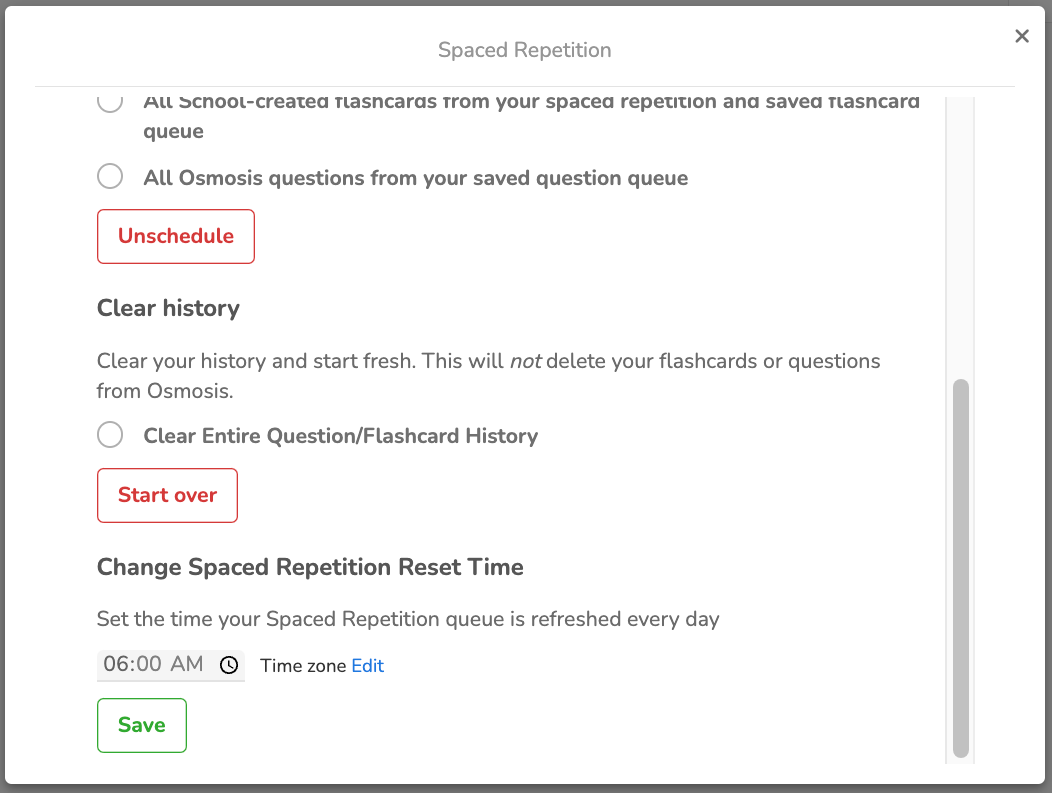Click the 'Change Spaced Repetition Reset Time' heading

[x=310, y=567]
